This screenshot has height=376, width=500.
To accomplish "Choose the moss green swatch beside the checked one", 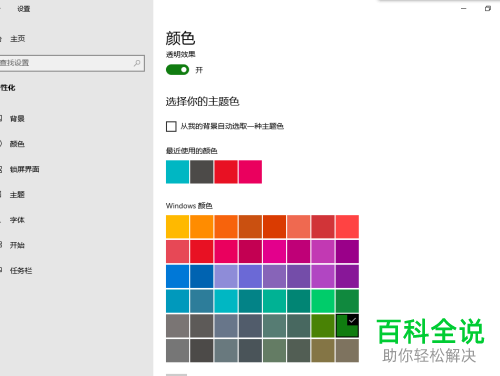I will point(323,326).
